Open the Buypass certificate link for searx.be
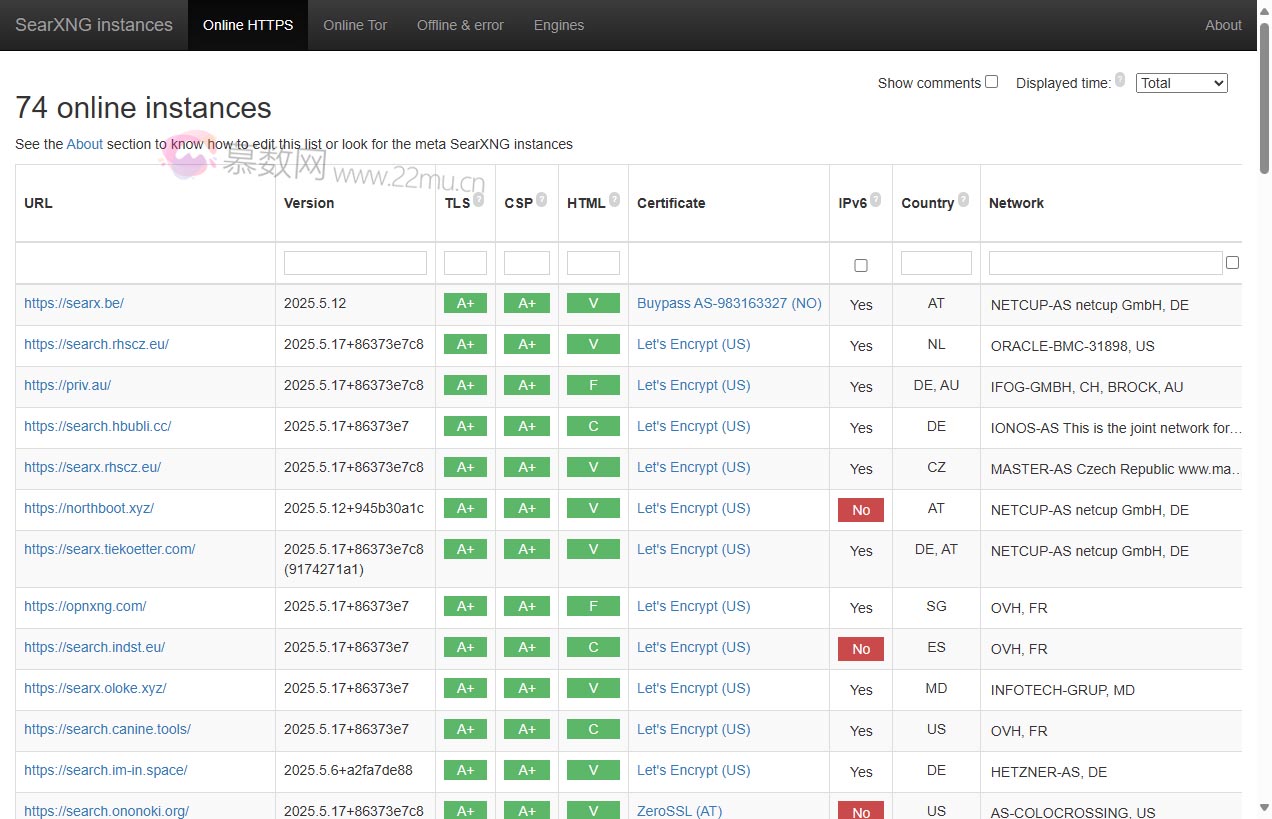The width and height of the screenshot is (1272, 819). click(x=729, y=303)
